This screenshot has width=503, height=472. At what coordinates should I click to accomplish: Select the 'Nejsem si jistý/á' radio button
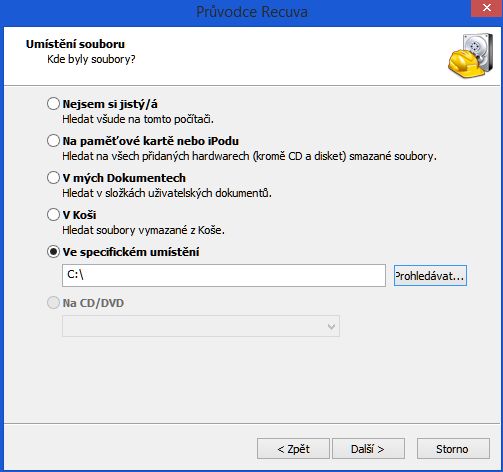(x=53, y=104)
